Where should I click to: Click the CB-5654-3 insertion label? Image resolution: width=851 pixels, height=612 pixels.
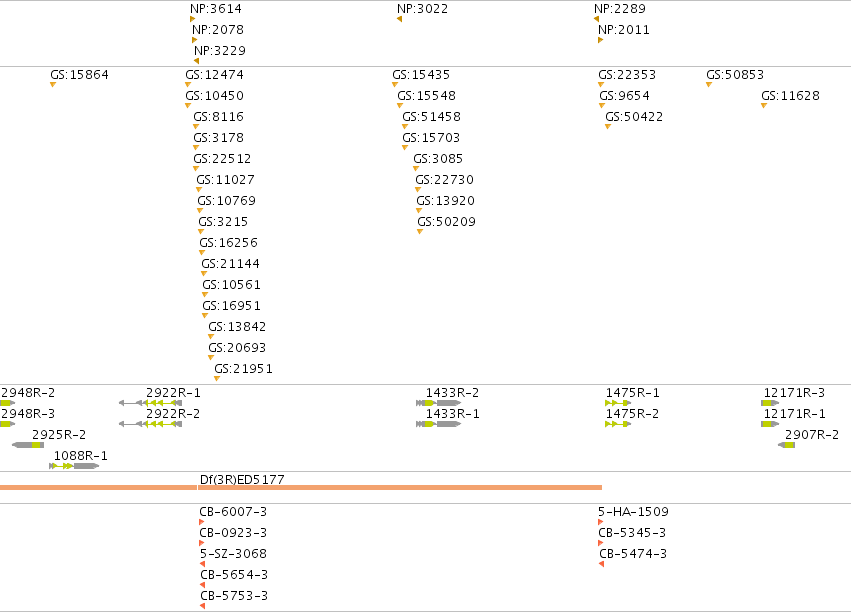tap(234, 575)
